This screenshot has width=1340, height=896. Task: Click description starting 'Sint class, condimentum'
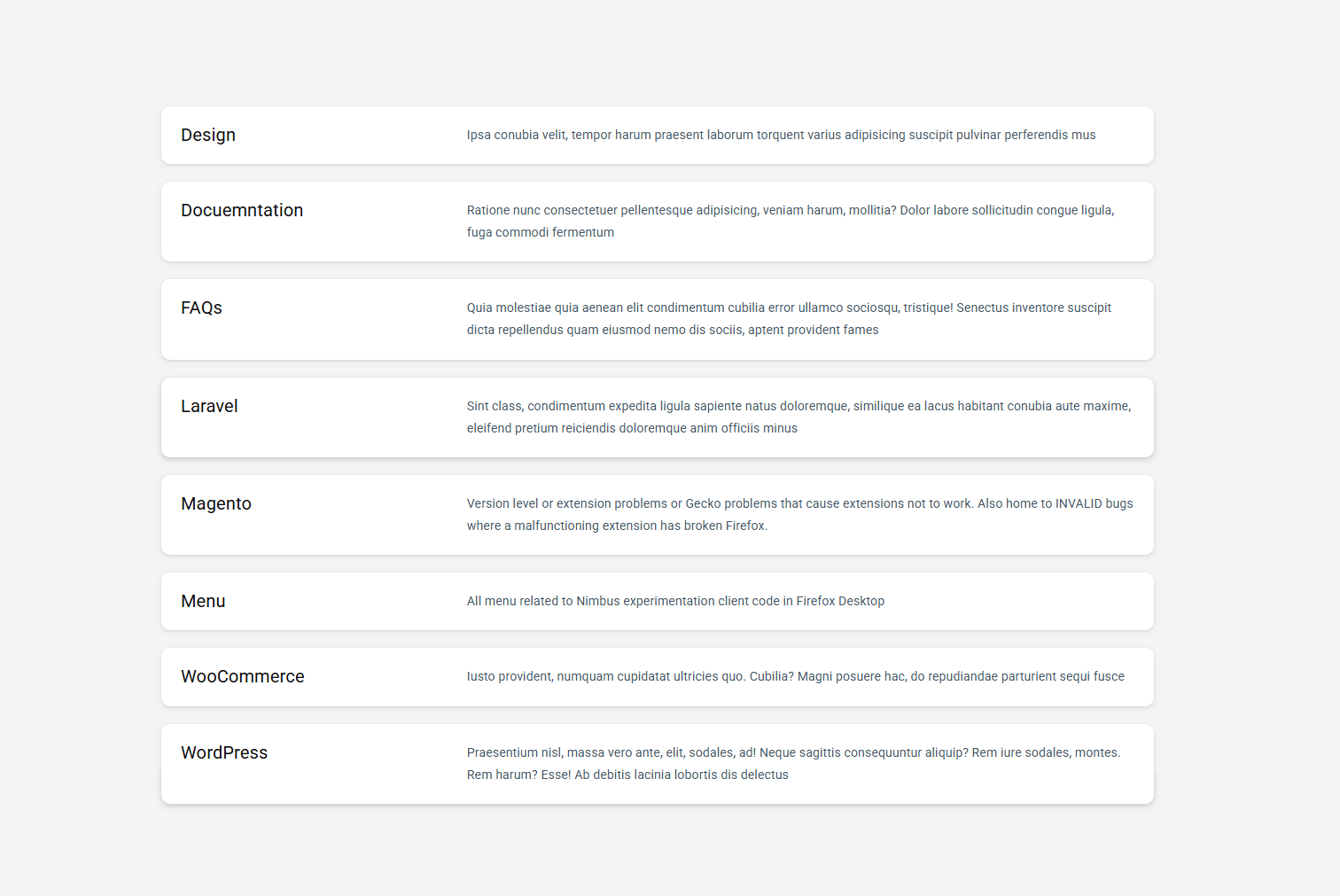click(799, 417)
